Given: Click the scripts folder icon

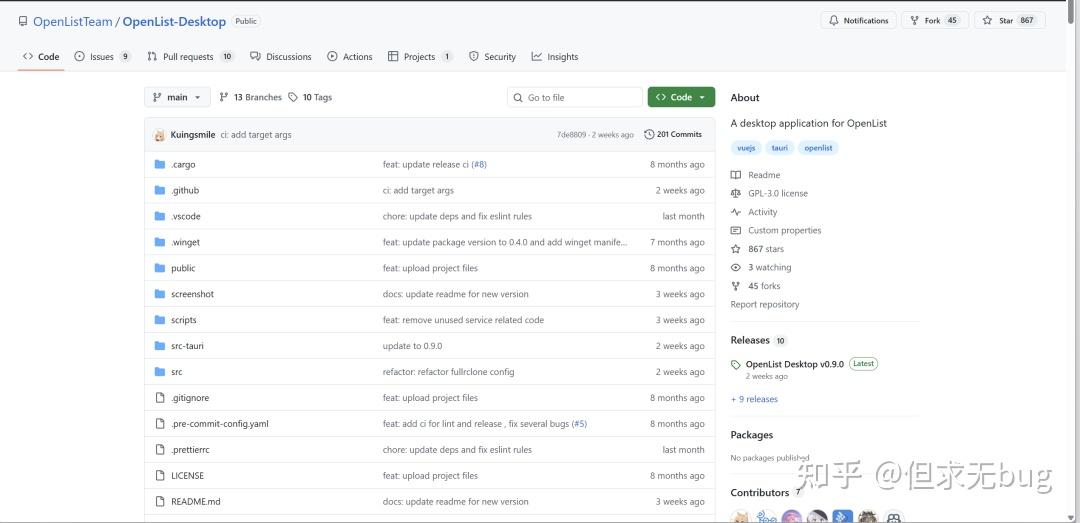Looking at the screenshot, I should click(160, 320).
